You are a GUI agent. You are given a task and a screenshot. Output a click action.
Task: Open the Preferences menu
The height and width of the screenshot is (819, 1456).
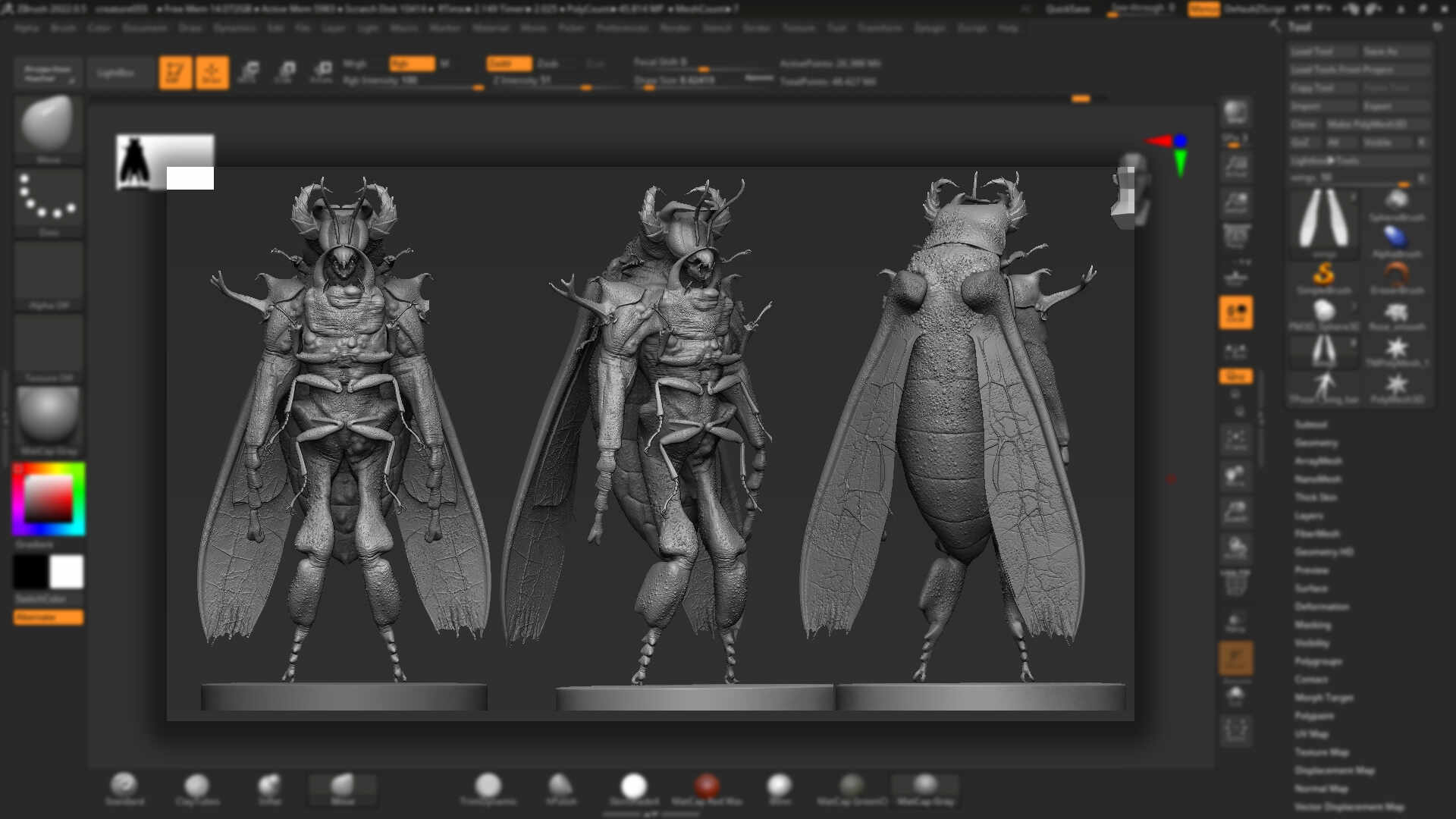pyautogui.click(x=622, y=27)
